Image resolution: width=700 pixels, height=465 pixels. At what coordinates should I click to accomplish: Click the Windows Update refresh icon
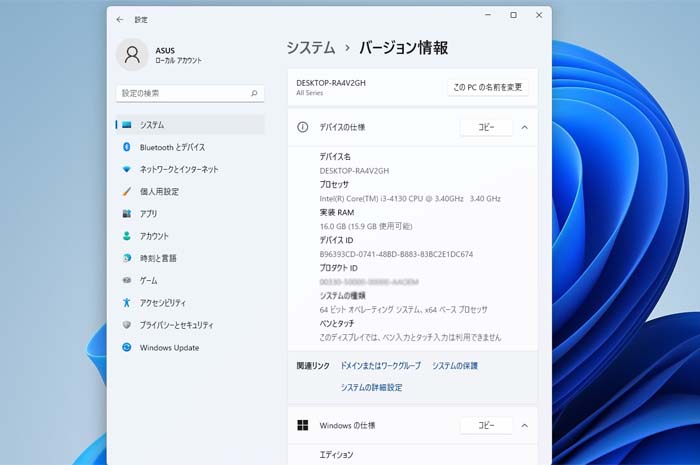127,347
